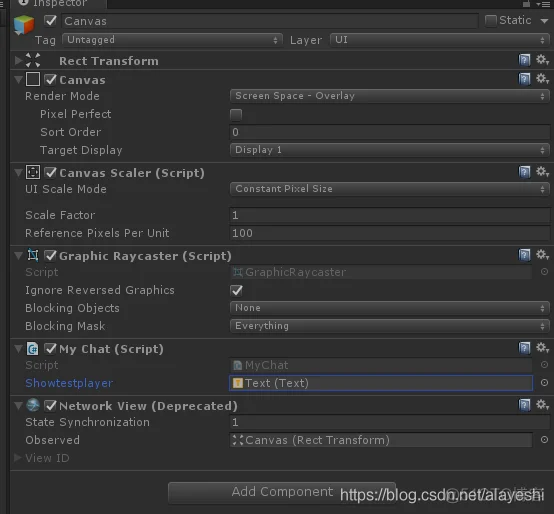Image resolution: width=554 pixels, height=514 pixels.
Task: Click the GraphicRaycaster script reference field
Action: click(381, 272)
